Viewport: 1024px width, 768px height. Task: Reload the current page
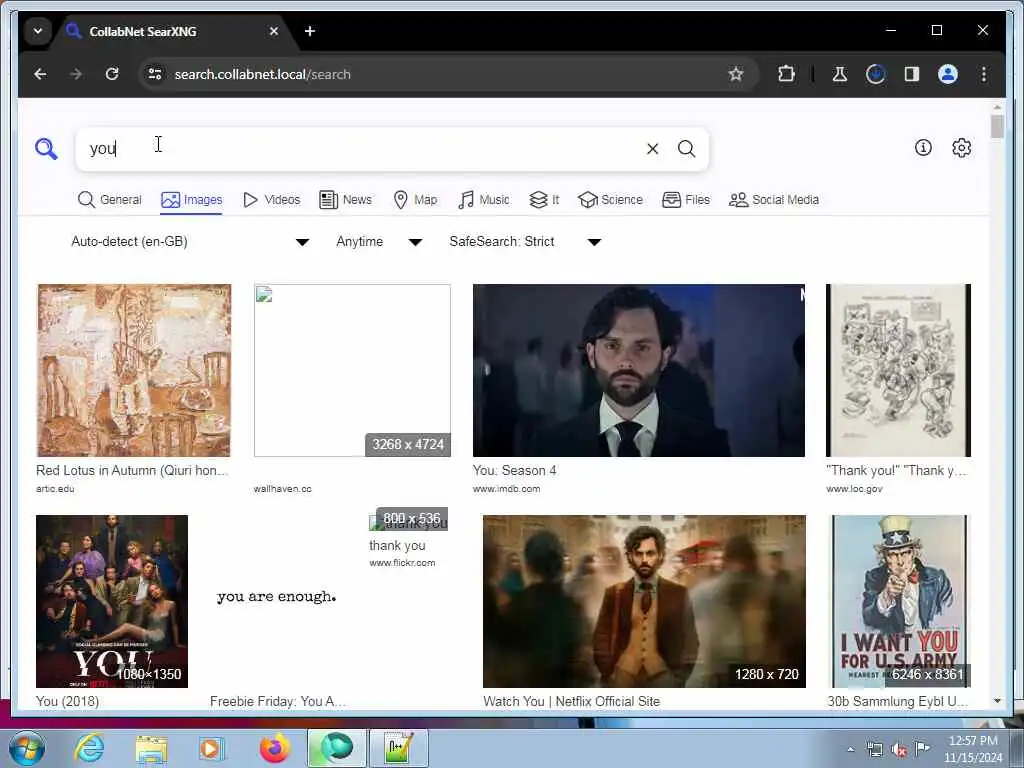point(112,74)
